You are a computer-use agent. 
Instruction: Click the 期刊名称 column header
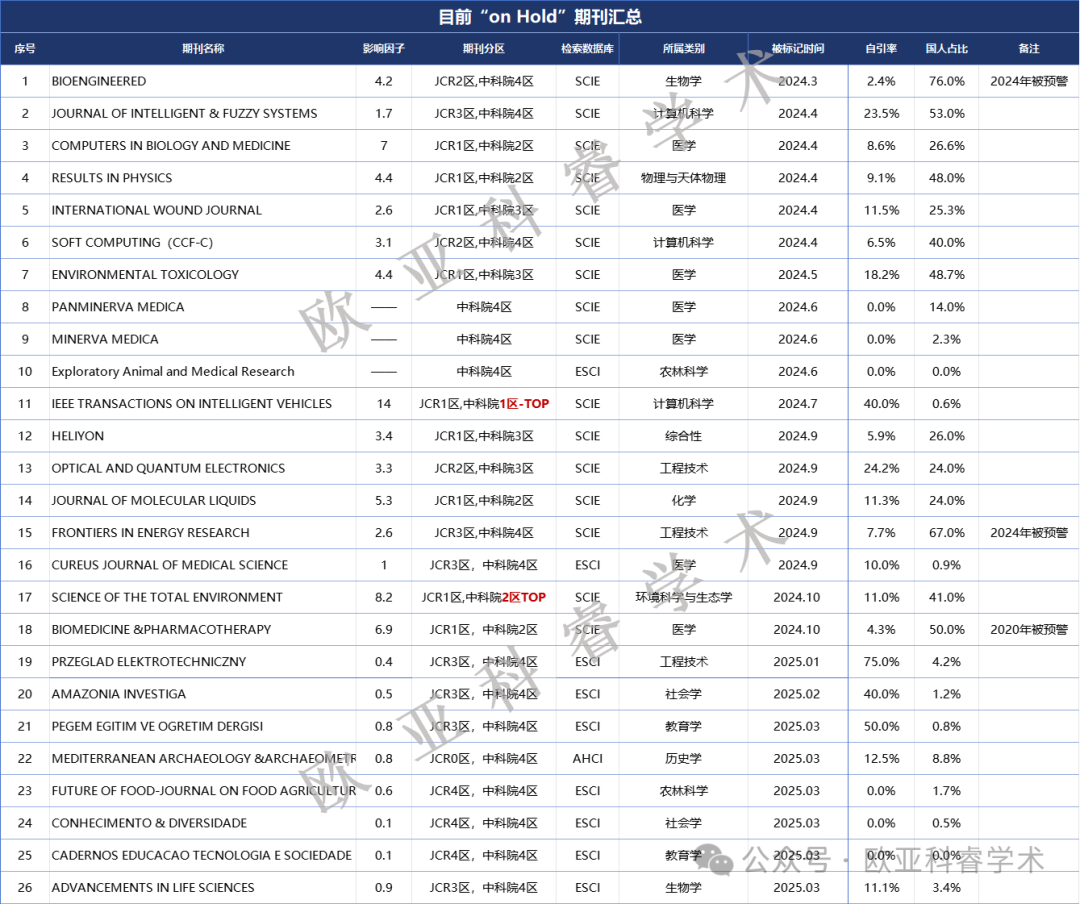(202, 49)
